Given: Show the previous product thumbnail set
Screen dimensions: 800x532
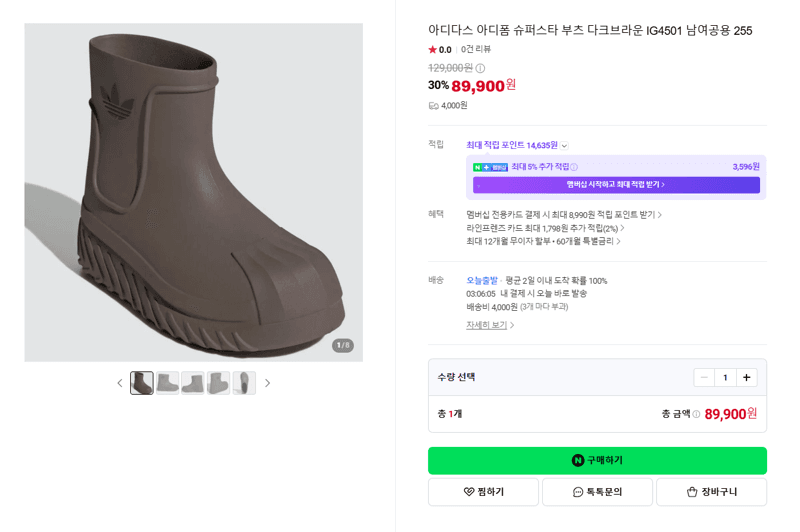Looking at the screenshot, I should coord(120,383).
